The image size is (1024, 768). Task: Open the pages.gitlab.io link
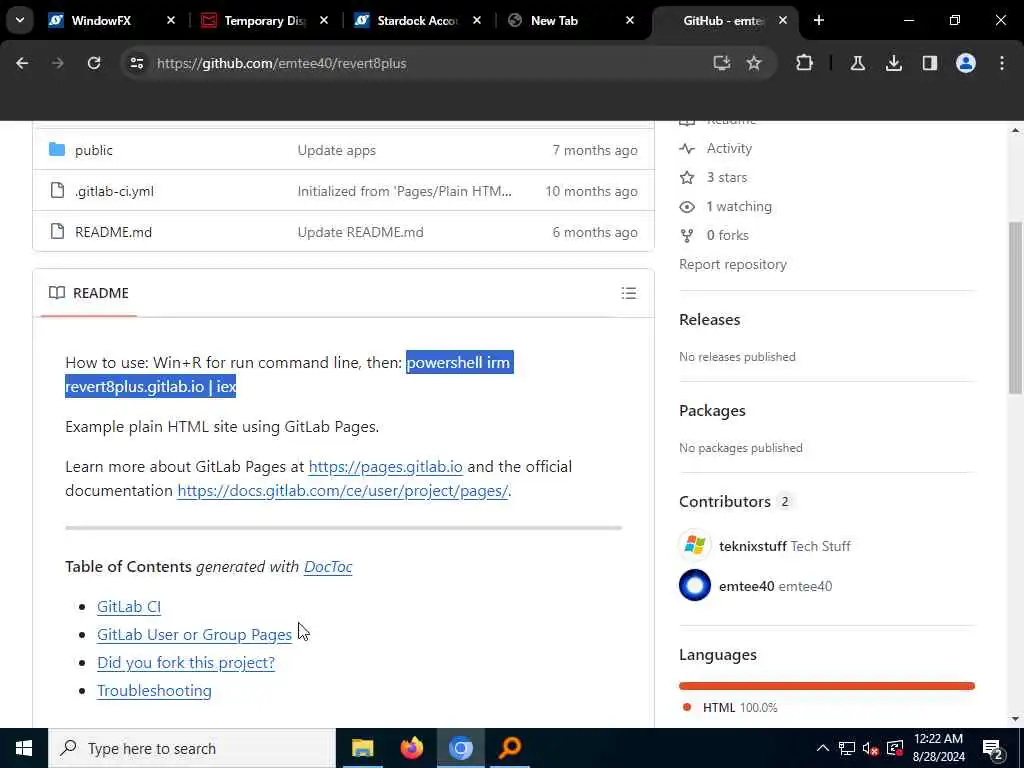[385, 467]
